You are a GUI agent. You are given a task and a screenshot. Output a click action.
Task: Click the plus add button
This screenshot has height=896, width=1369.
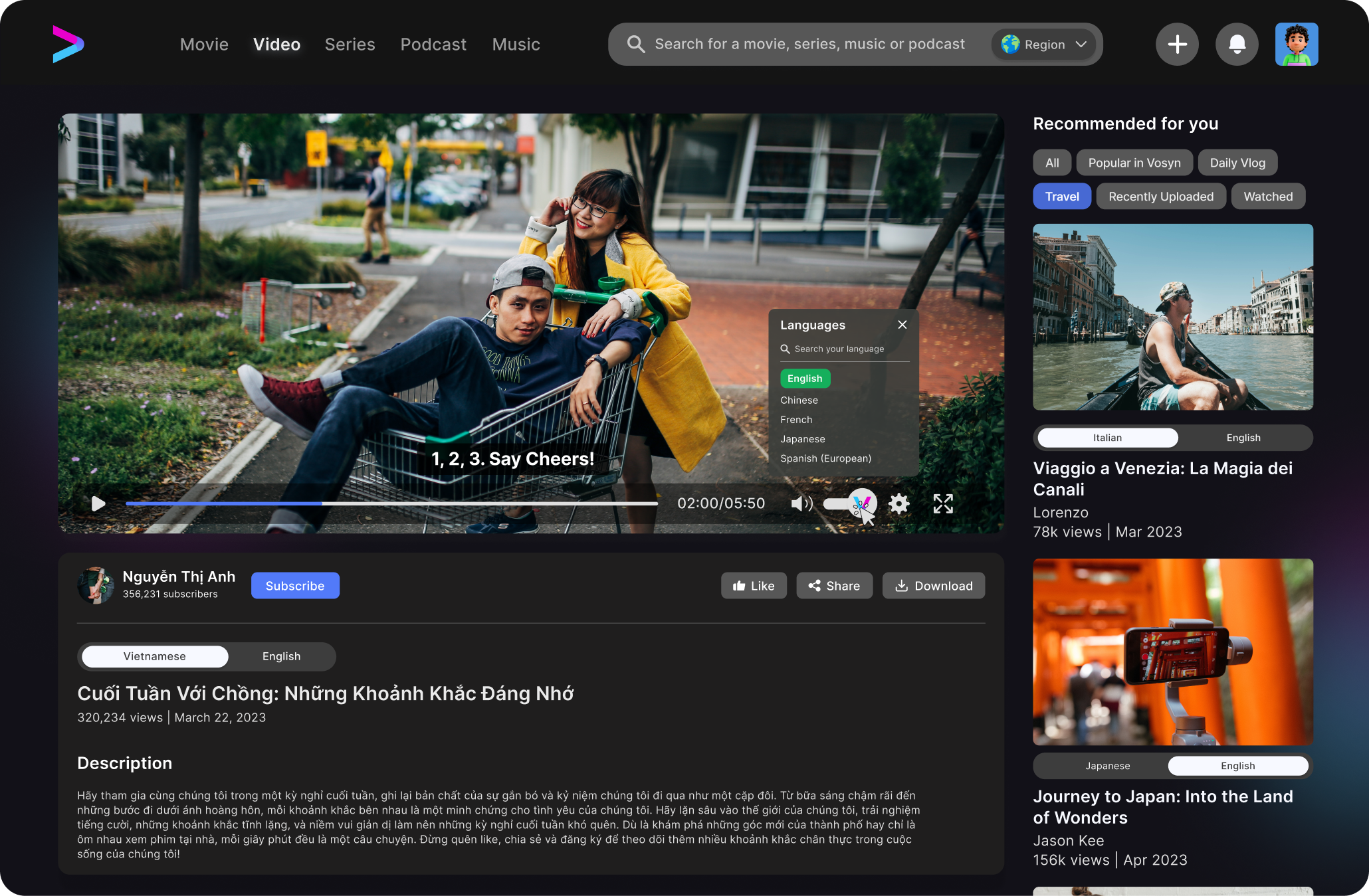tap(1177, 45)
